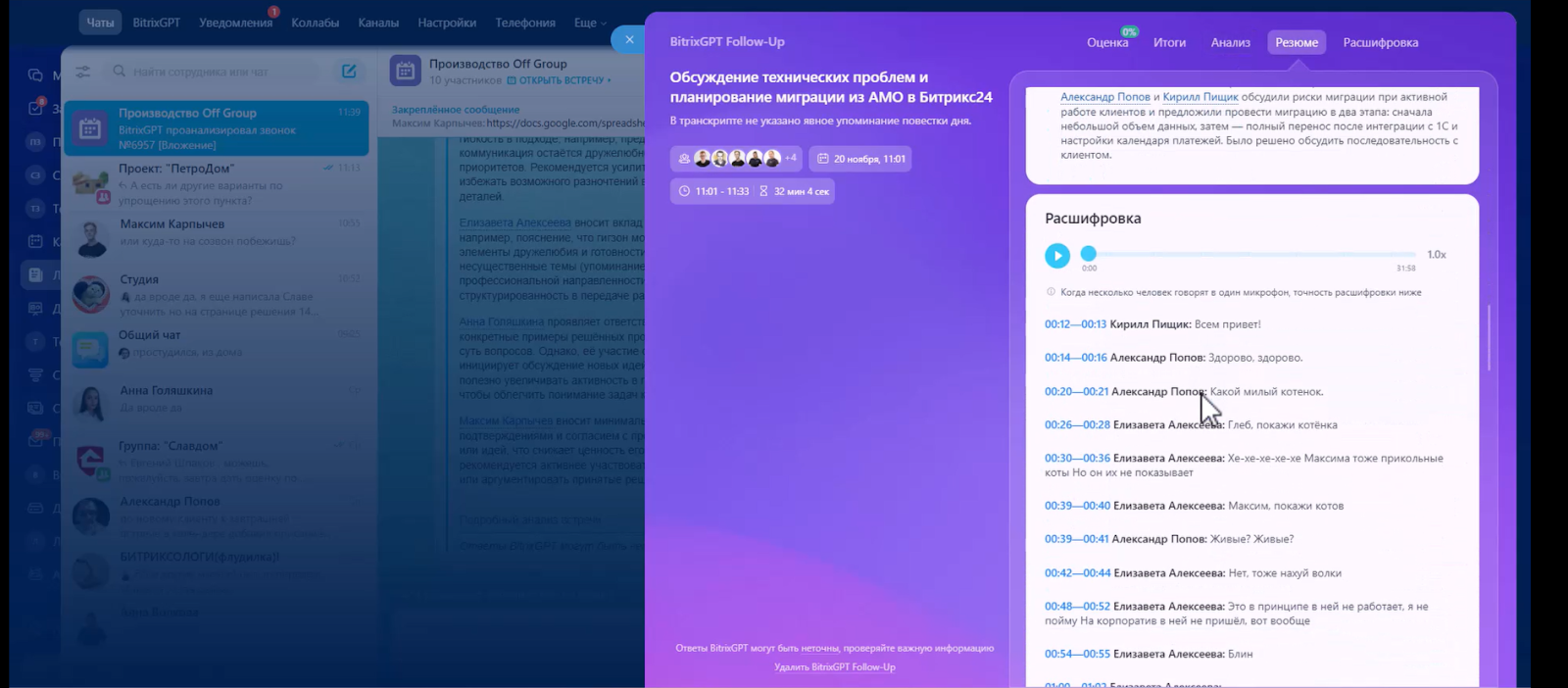Viewport: 1568px width, 688px height.
Task: Jump to timestamp 00:12—00:13 in transcript
Action: coord(1075,324)
